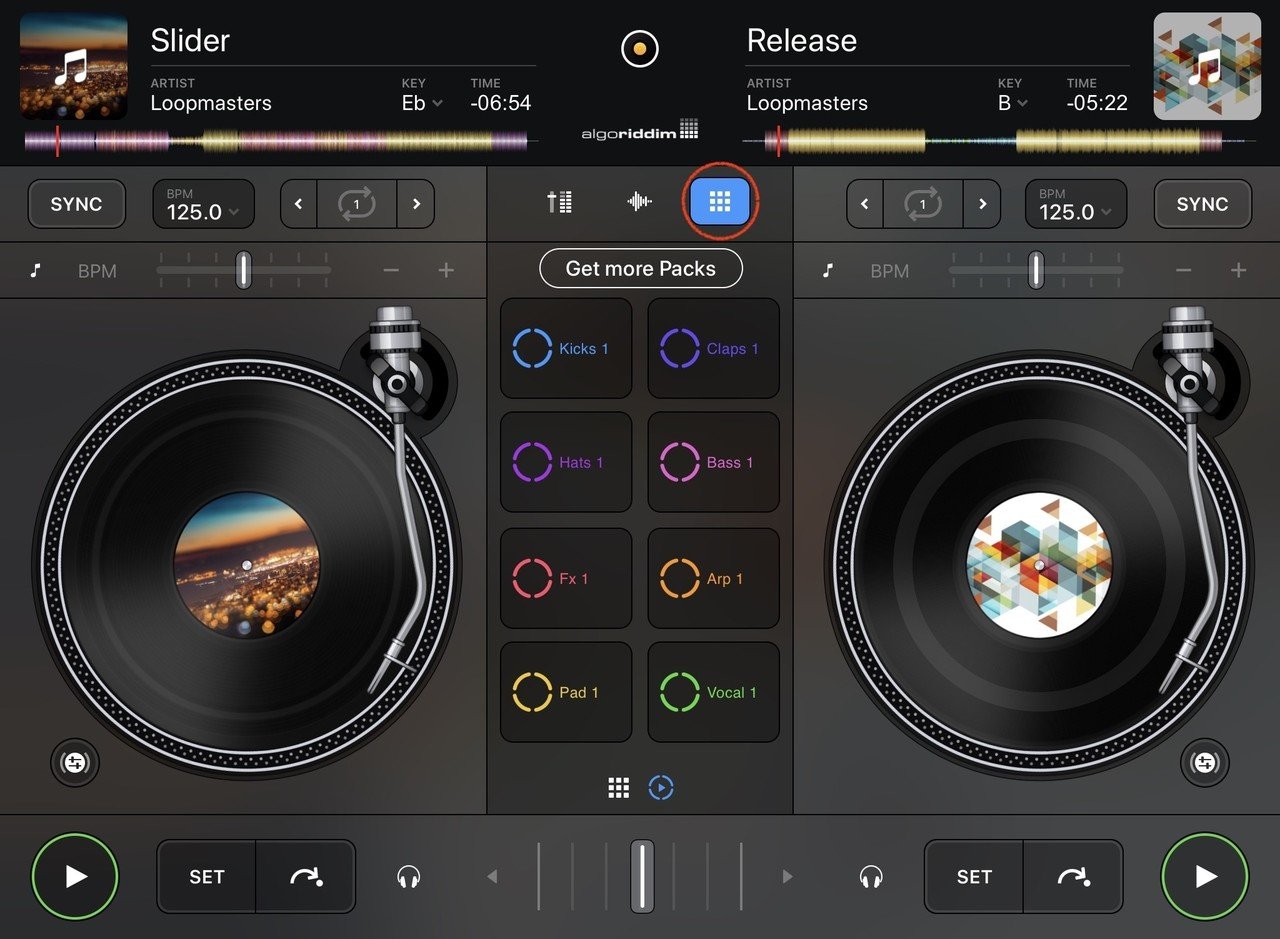
Task: Open the mixer/EQ view tab
Action: click(559, 202)
